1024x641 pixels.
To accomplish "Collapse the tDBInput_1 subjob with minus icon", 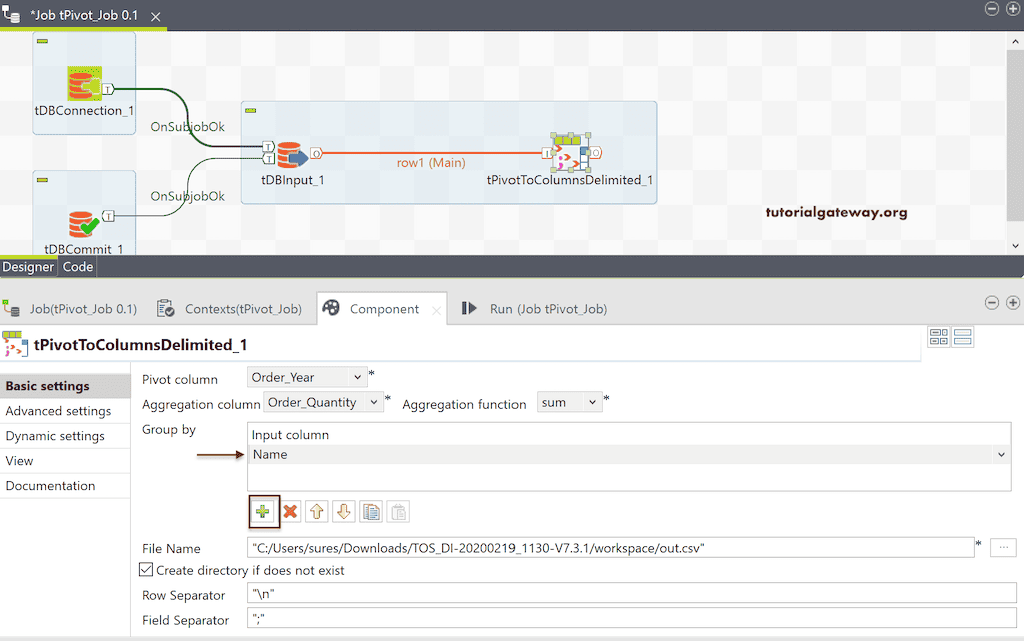I will pos(250,110).
